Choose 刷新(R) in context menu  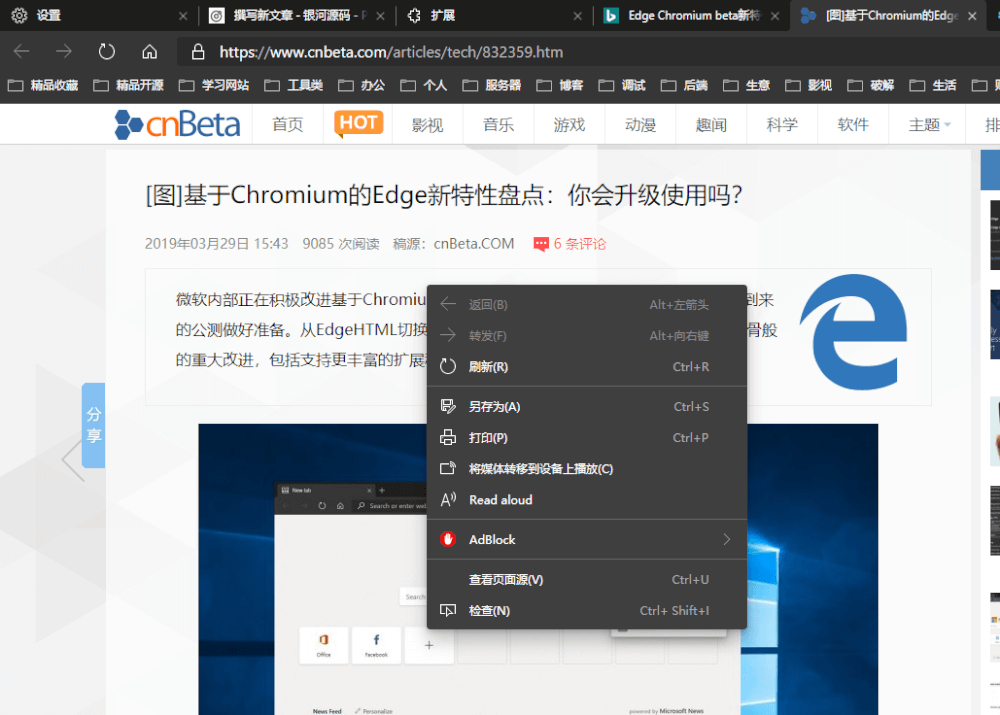[587, 367]
